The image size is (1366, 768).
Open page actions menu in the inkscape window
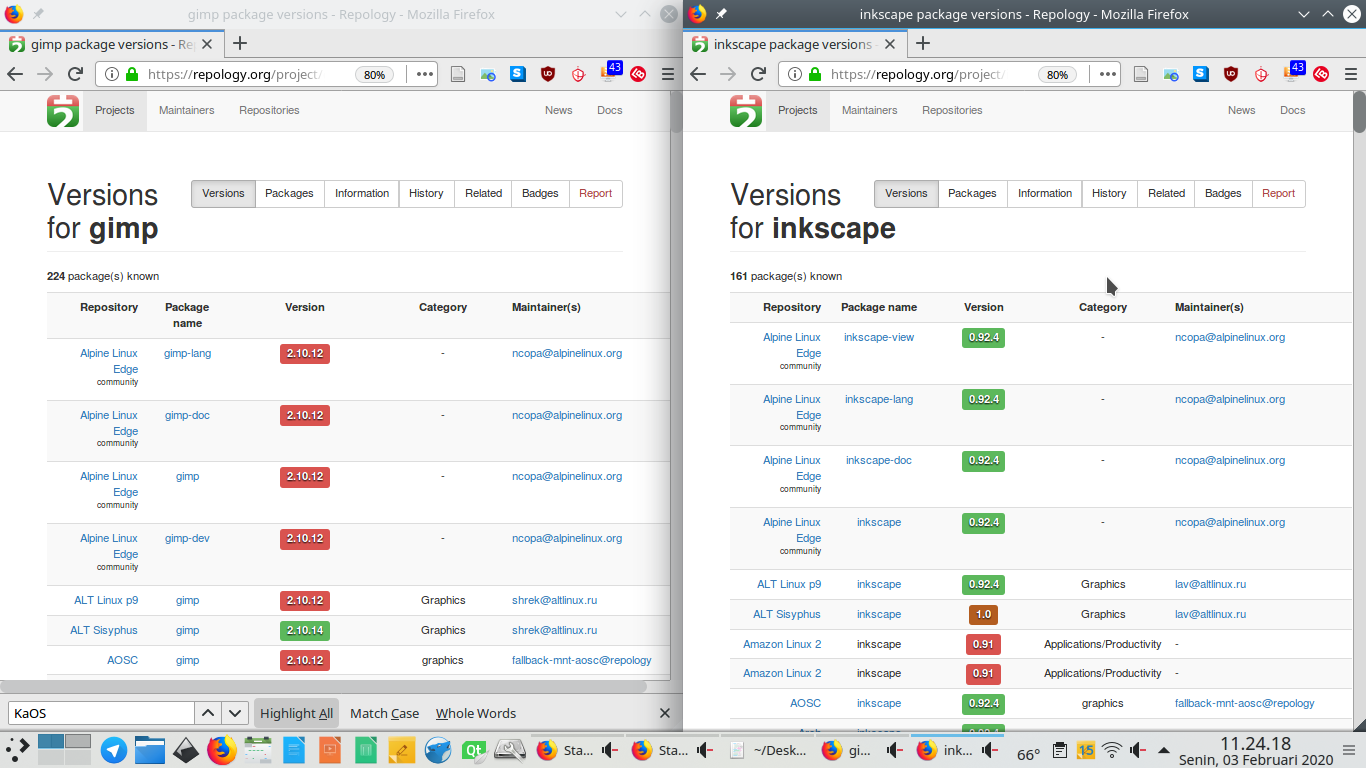tap(1108, 74)
